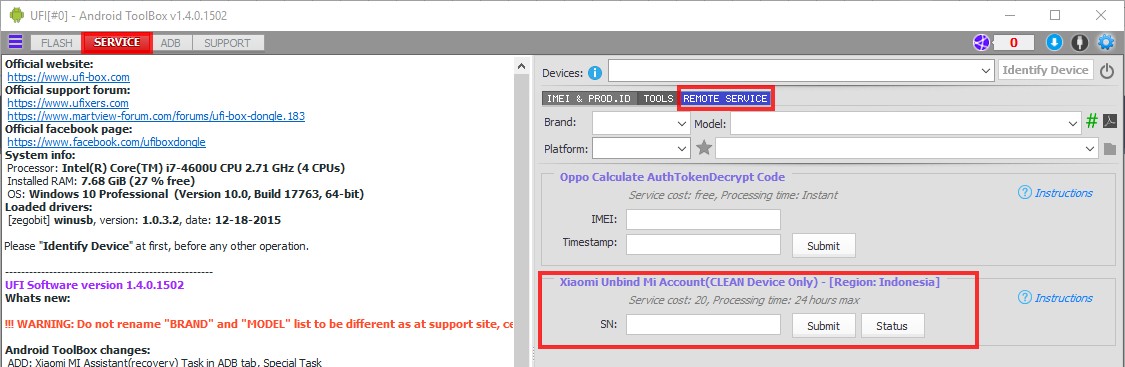Open the ADB tab

tap(171, 43)
